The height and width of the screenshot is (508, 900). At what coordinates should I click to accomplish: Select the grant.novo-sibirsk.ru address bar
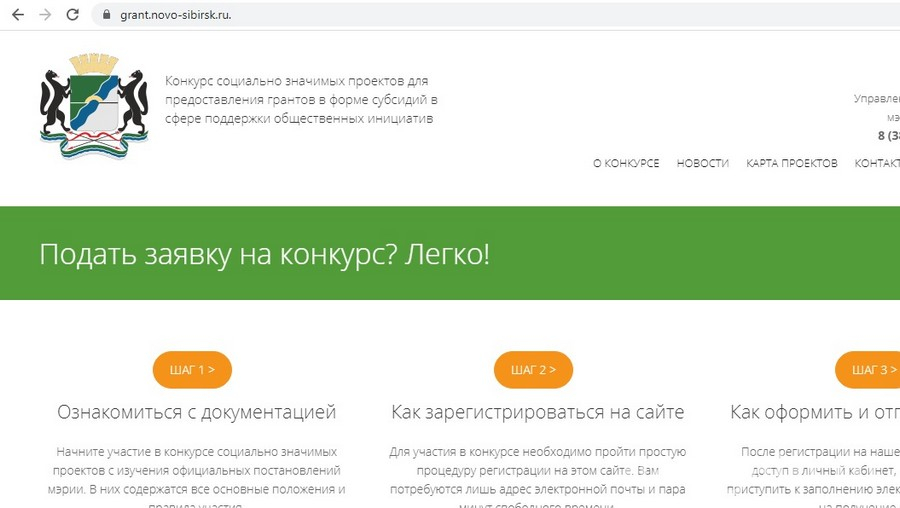pyautogui.click(x=400, y=15)
